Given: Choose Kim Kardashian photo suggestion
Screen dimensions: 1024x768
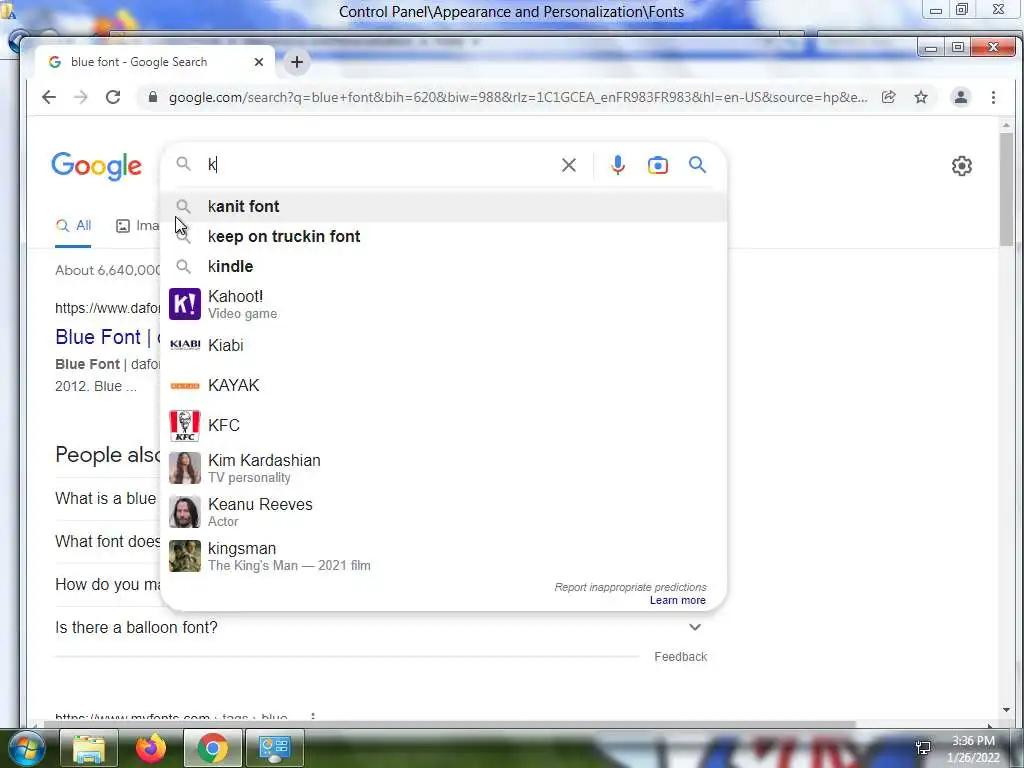Looking at the screenshot, I should [x=185, y=468].
